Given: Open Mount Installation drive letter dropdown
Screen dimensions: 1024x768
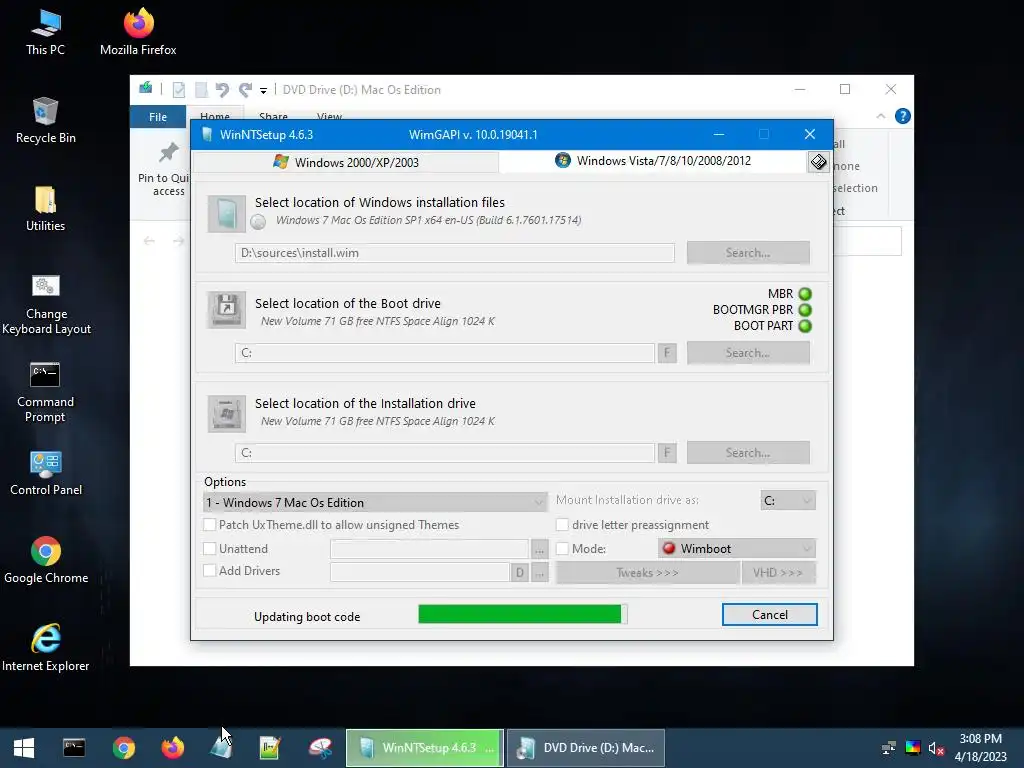Looking at the screenshot, I should click(x=788, y=500).
